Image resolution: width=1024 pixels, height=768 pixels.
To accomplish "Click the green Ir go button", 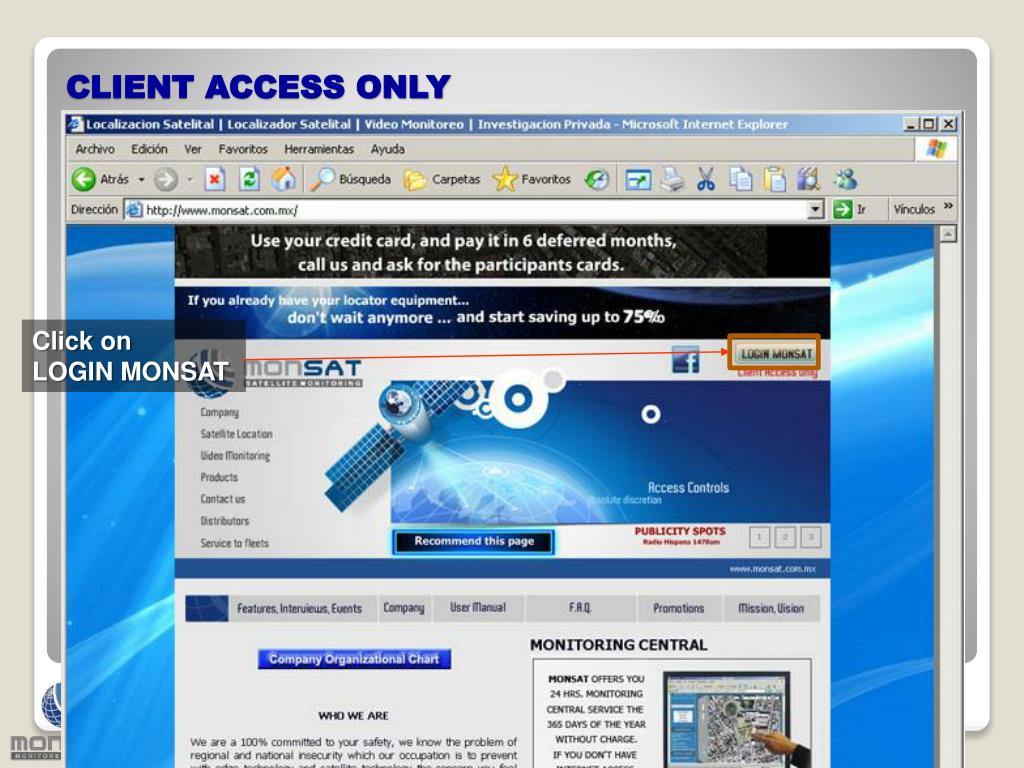I will [x=850, y=209].
